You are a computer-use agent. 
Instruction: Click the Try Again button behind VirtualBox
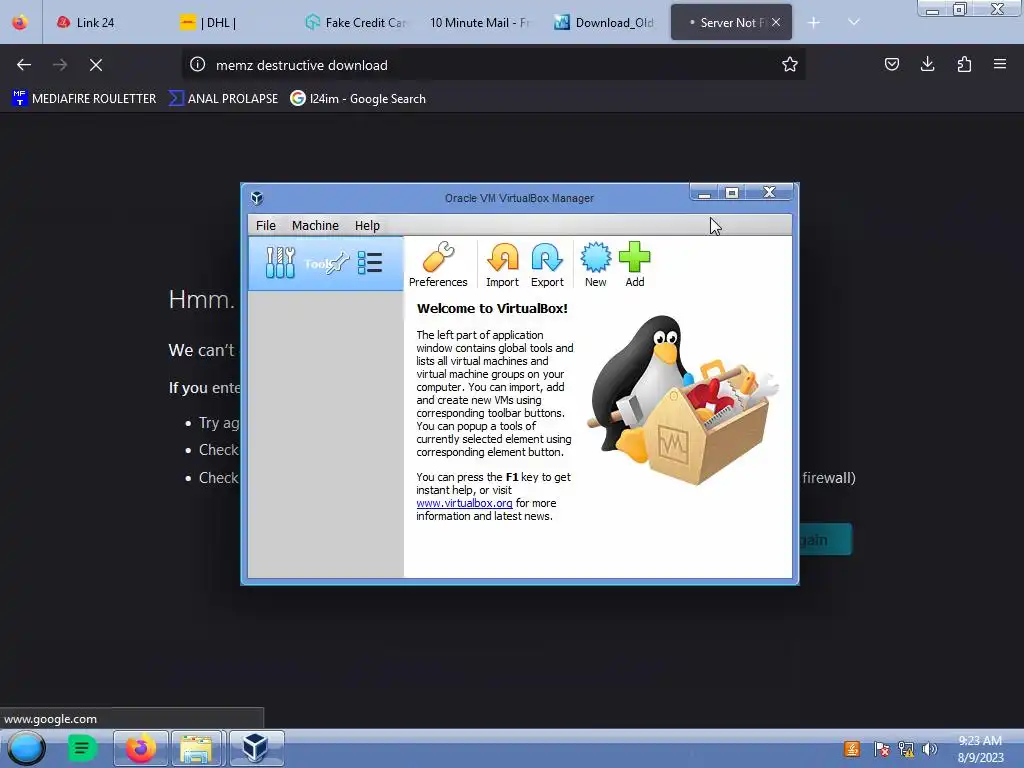(x=825, y=539)
